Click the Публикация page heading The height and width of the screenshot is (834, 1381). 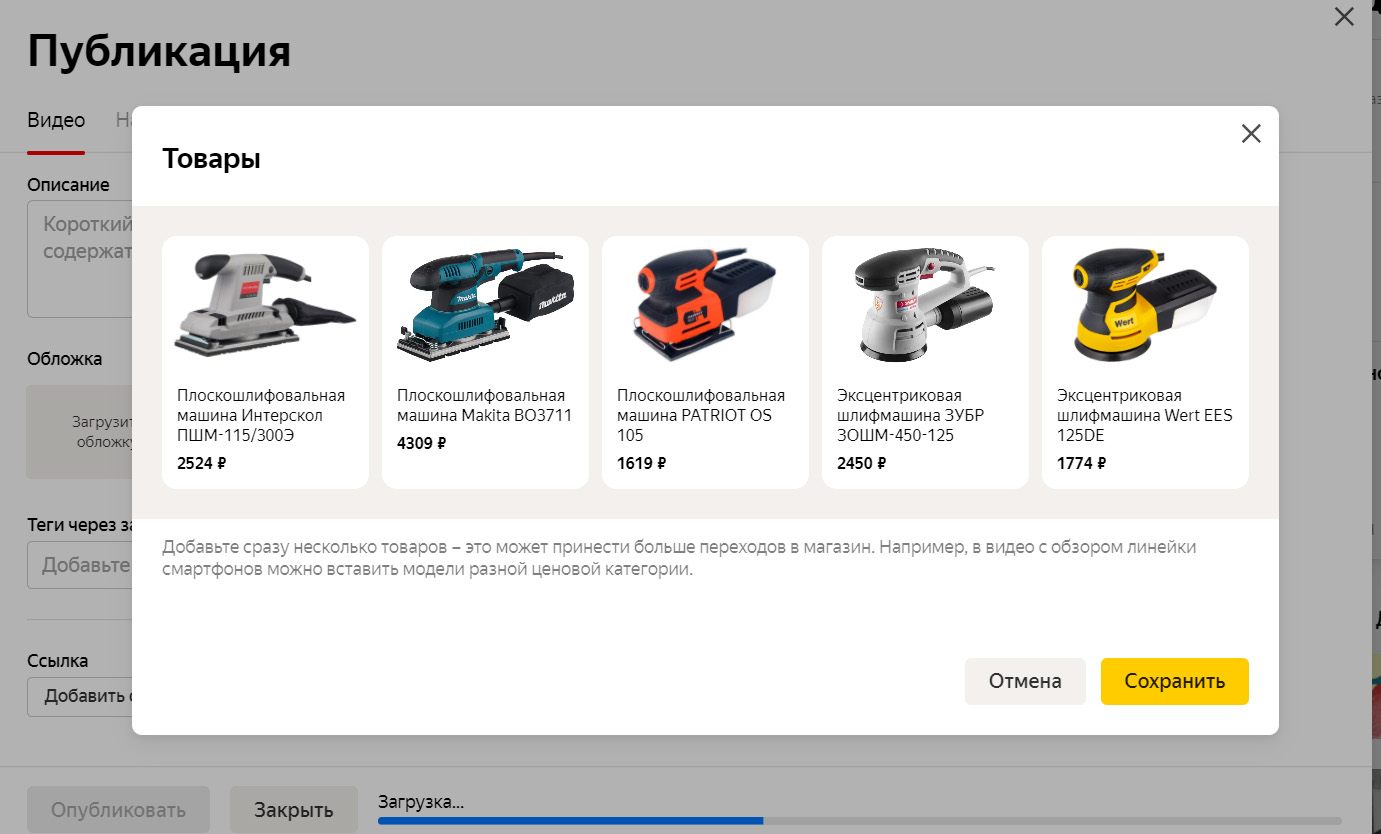159,51
